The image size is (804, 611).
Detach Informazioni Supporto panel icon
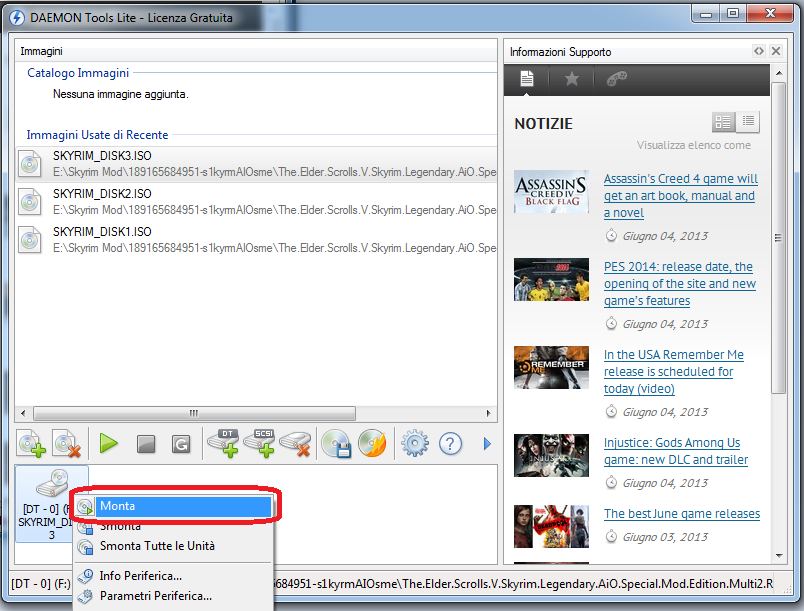(759, 51)
